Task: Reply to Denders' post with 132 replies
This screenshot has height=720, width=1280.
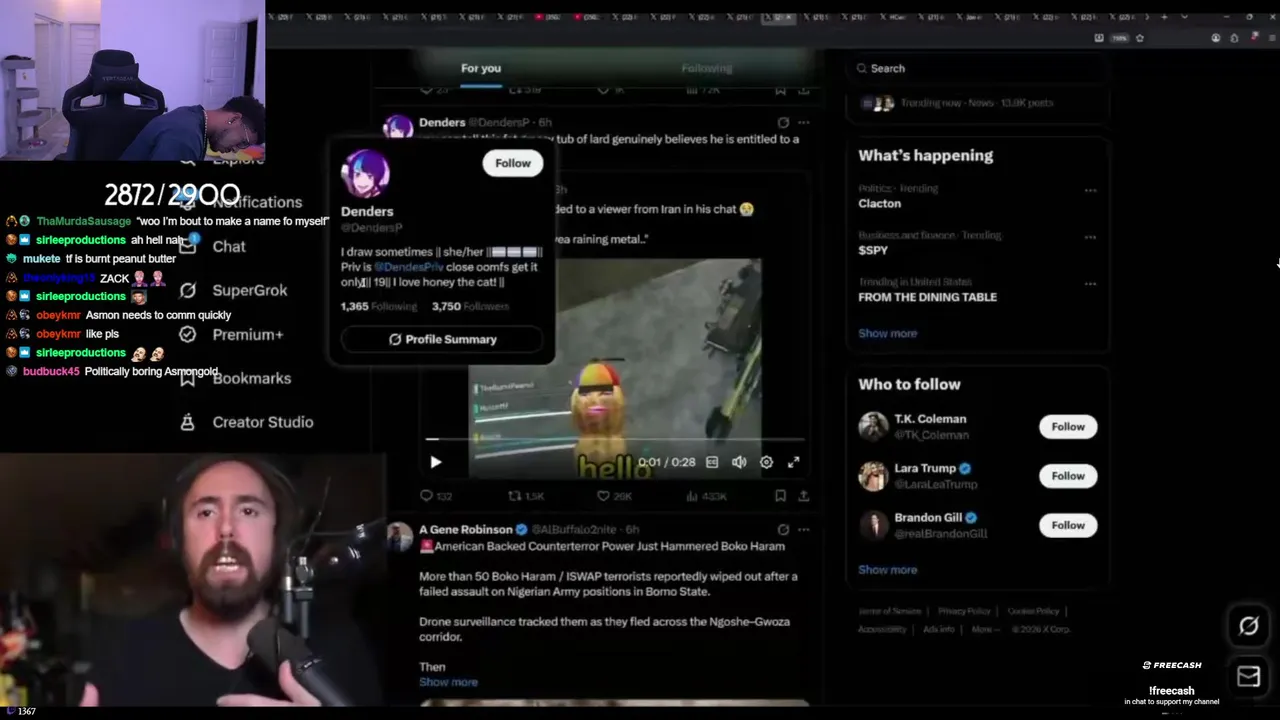Action: click(x=436, y=496)
